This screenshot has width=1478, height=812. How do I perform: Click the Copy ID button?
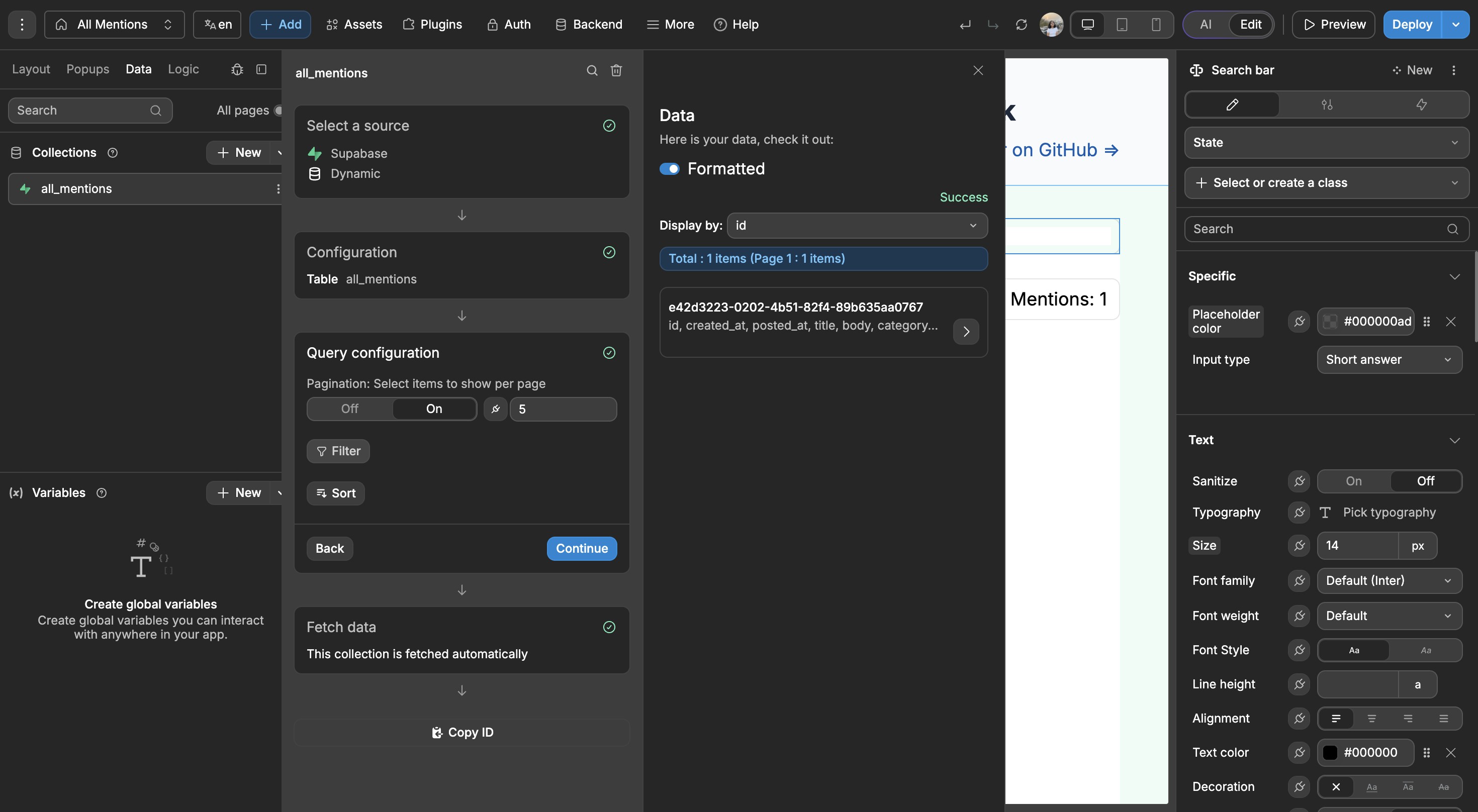coord(462,732)
